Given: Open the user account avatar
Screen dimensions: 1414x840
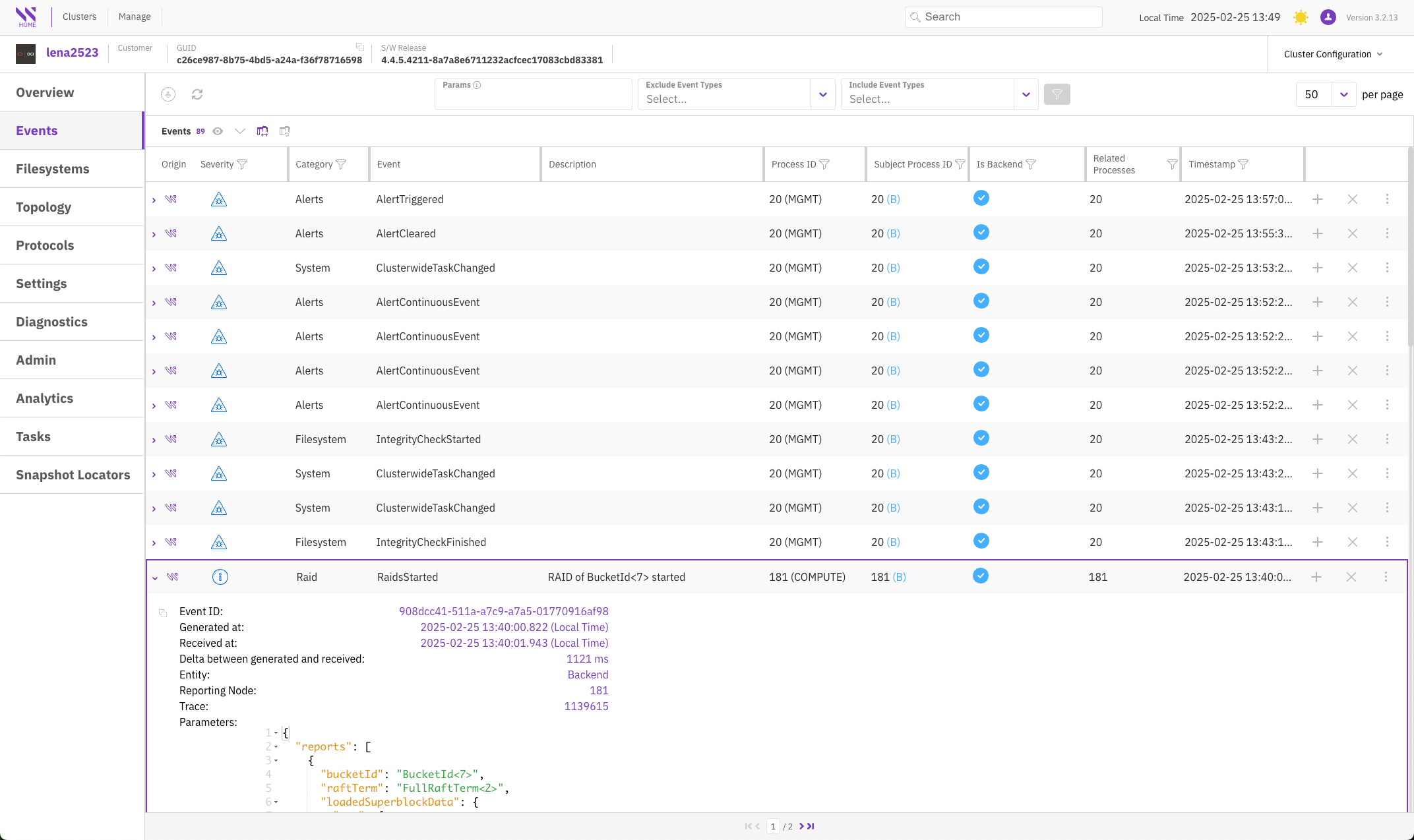Looking at the screenshot, I should (x=1328, y=17).
